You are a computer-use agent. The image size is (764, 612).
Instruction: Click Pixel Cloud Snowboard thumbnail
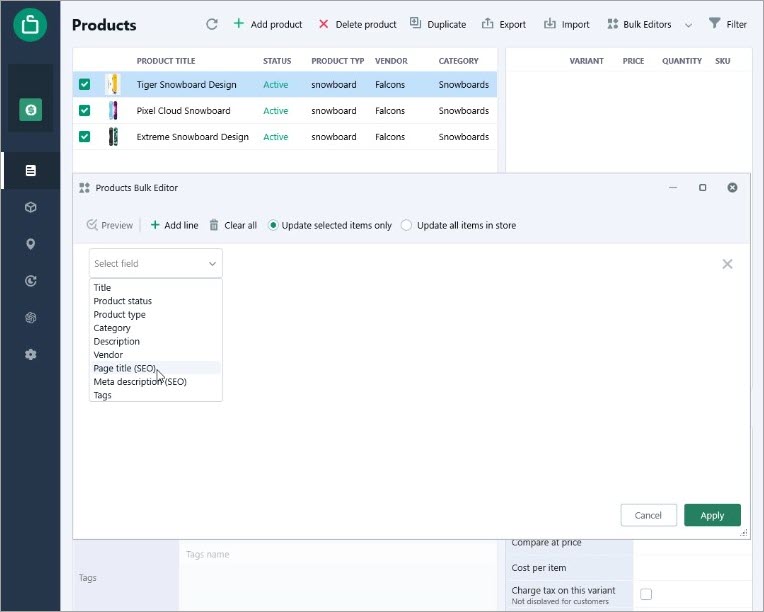[113, 111]
